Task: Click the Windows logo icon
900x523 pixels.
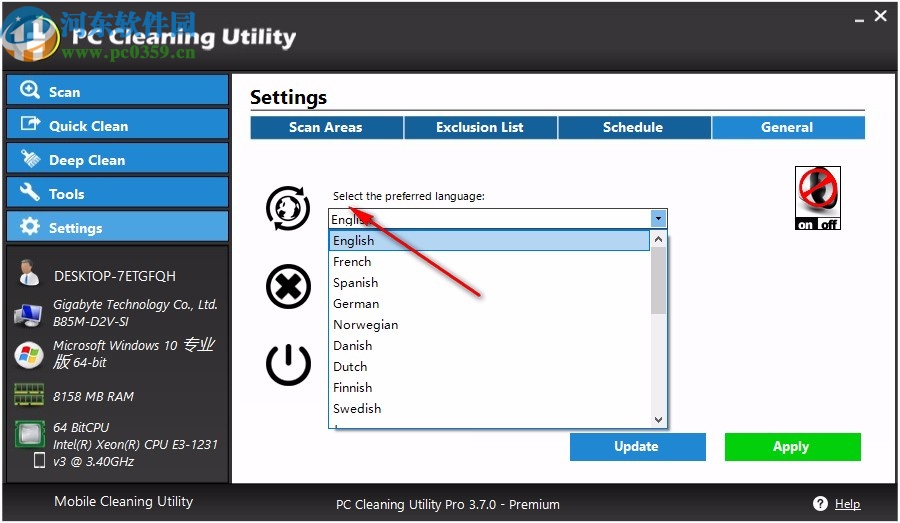Action: click(x=29, y=355)
